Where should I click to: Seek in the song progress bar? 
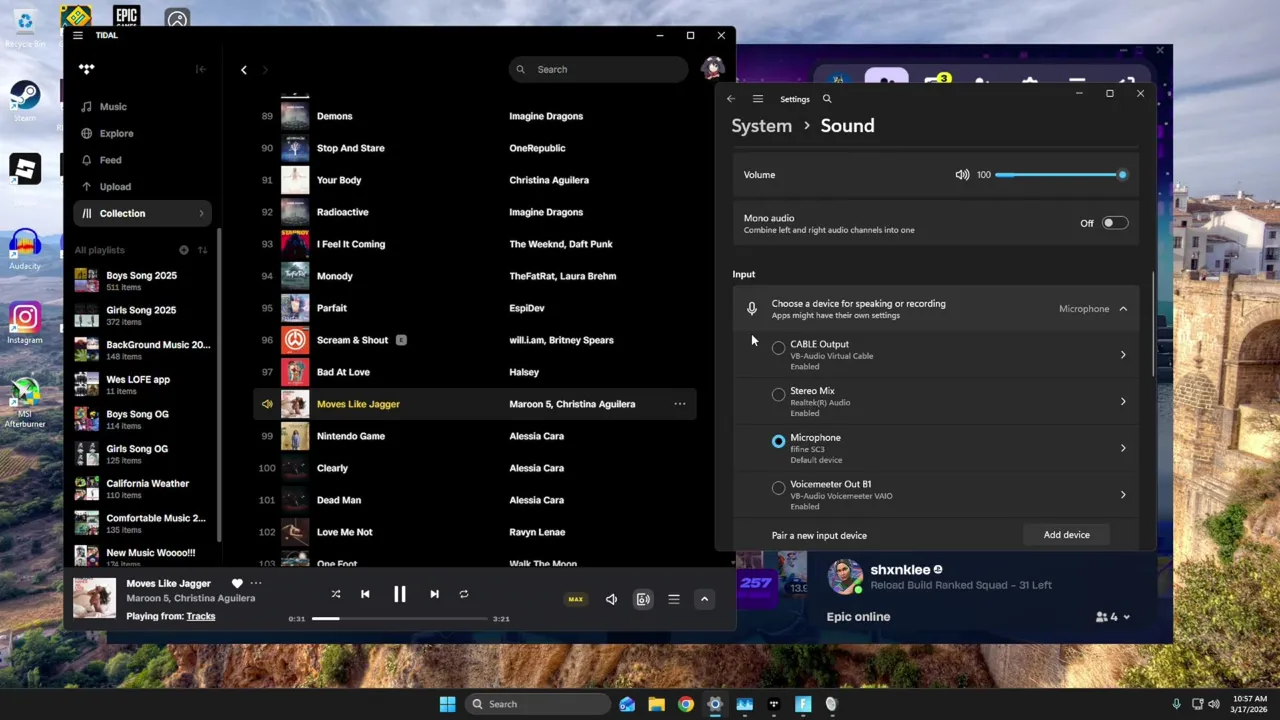(400, 618)
